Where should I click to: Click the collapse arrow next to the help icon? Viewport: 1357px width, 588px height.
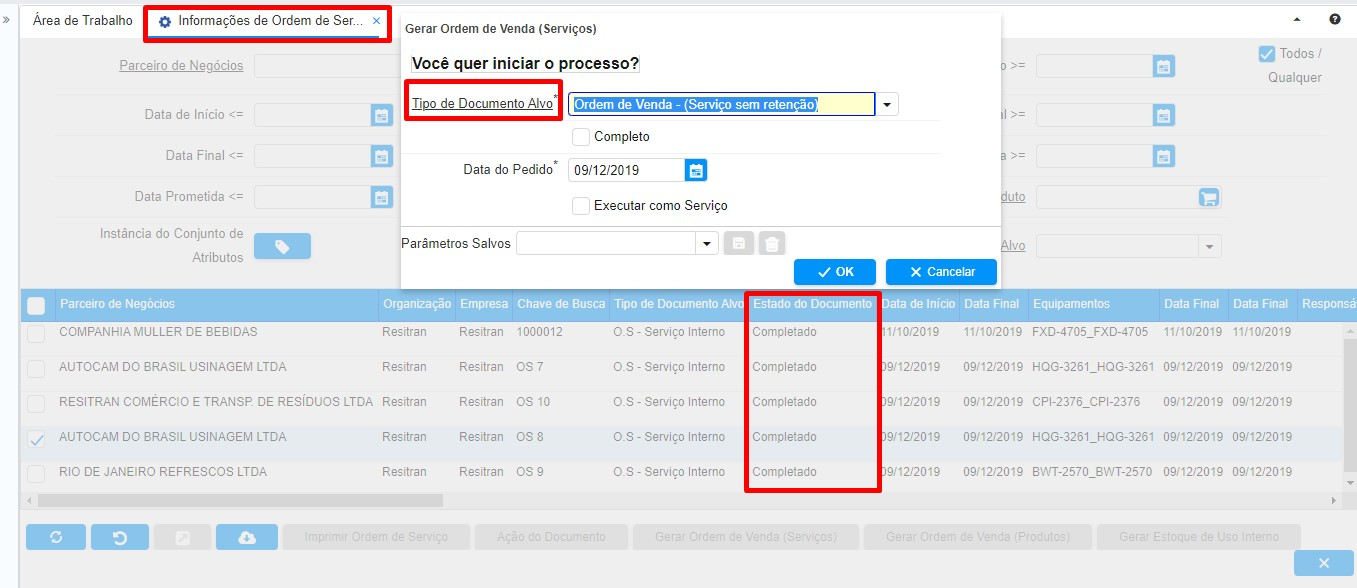1297,19
